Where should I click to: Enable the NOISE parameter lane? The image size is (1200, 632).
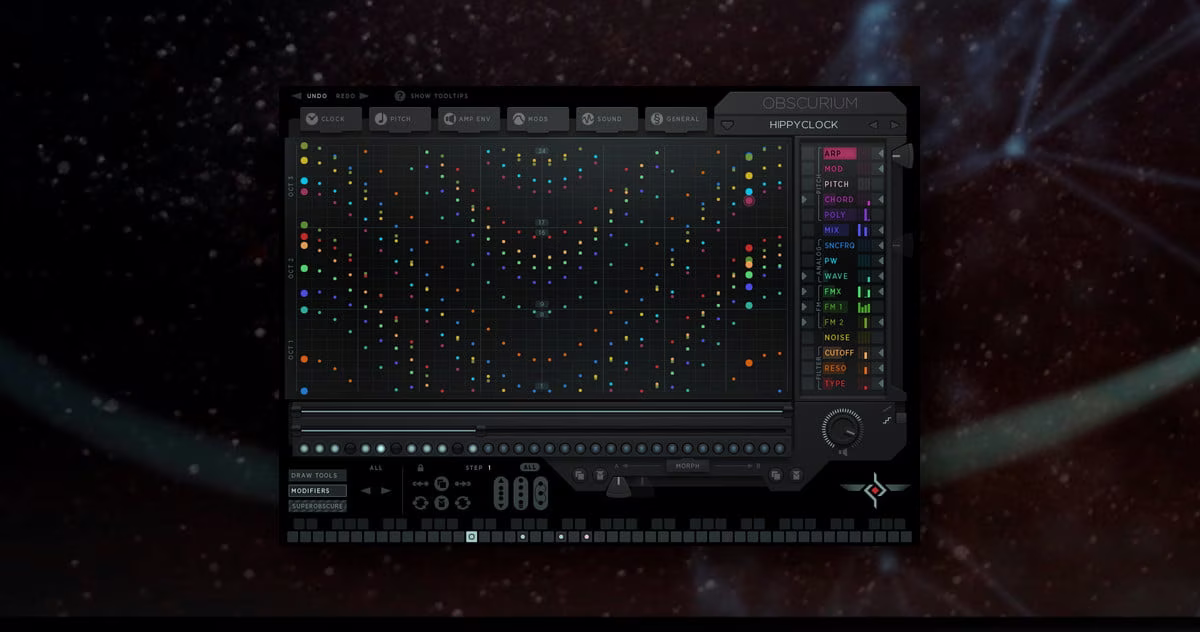[838, 337]
